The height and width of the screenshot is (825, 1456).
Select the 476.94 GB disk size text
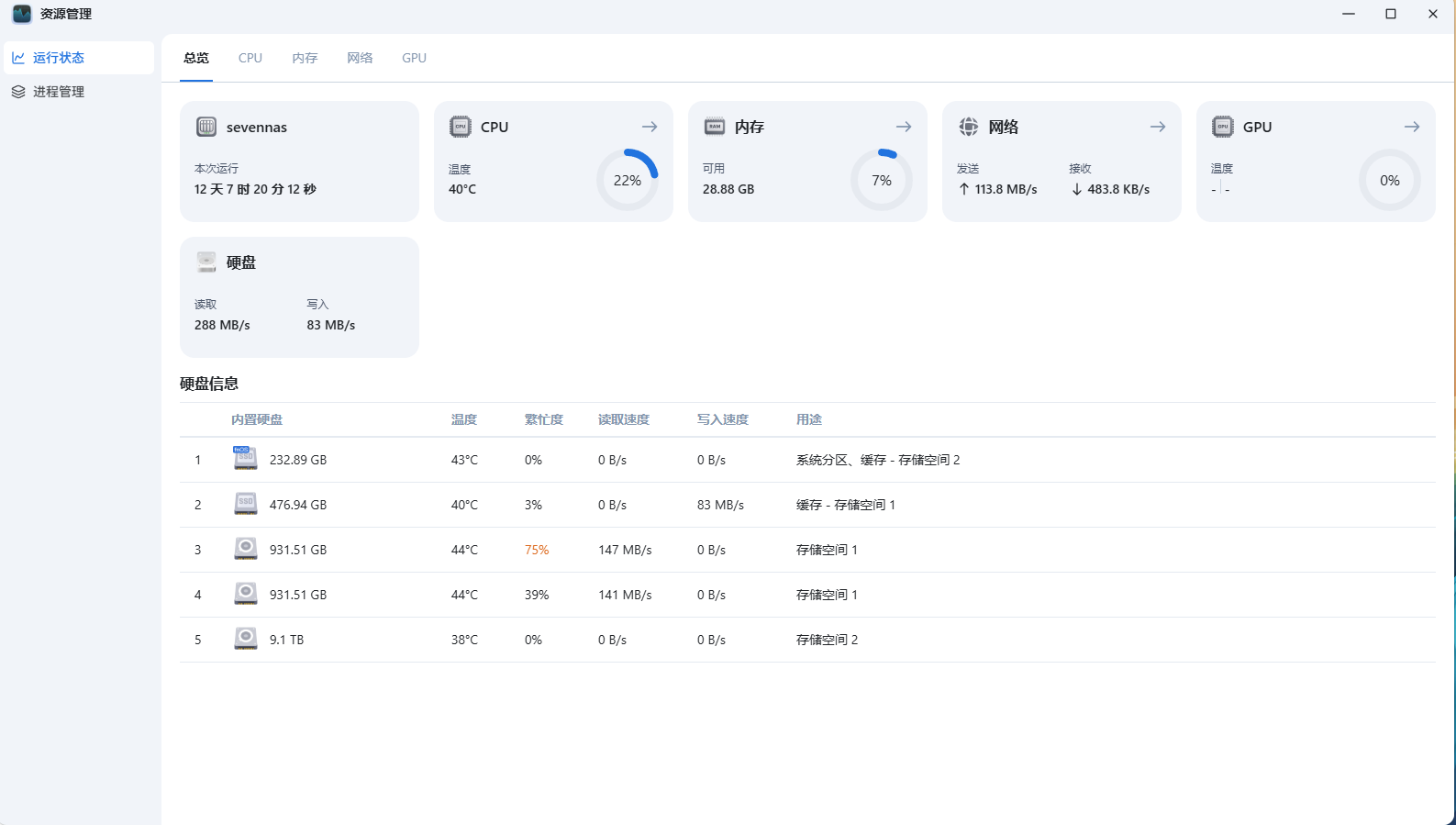[x=298, y=505]
